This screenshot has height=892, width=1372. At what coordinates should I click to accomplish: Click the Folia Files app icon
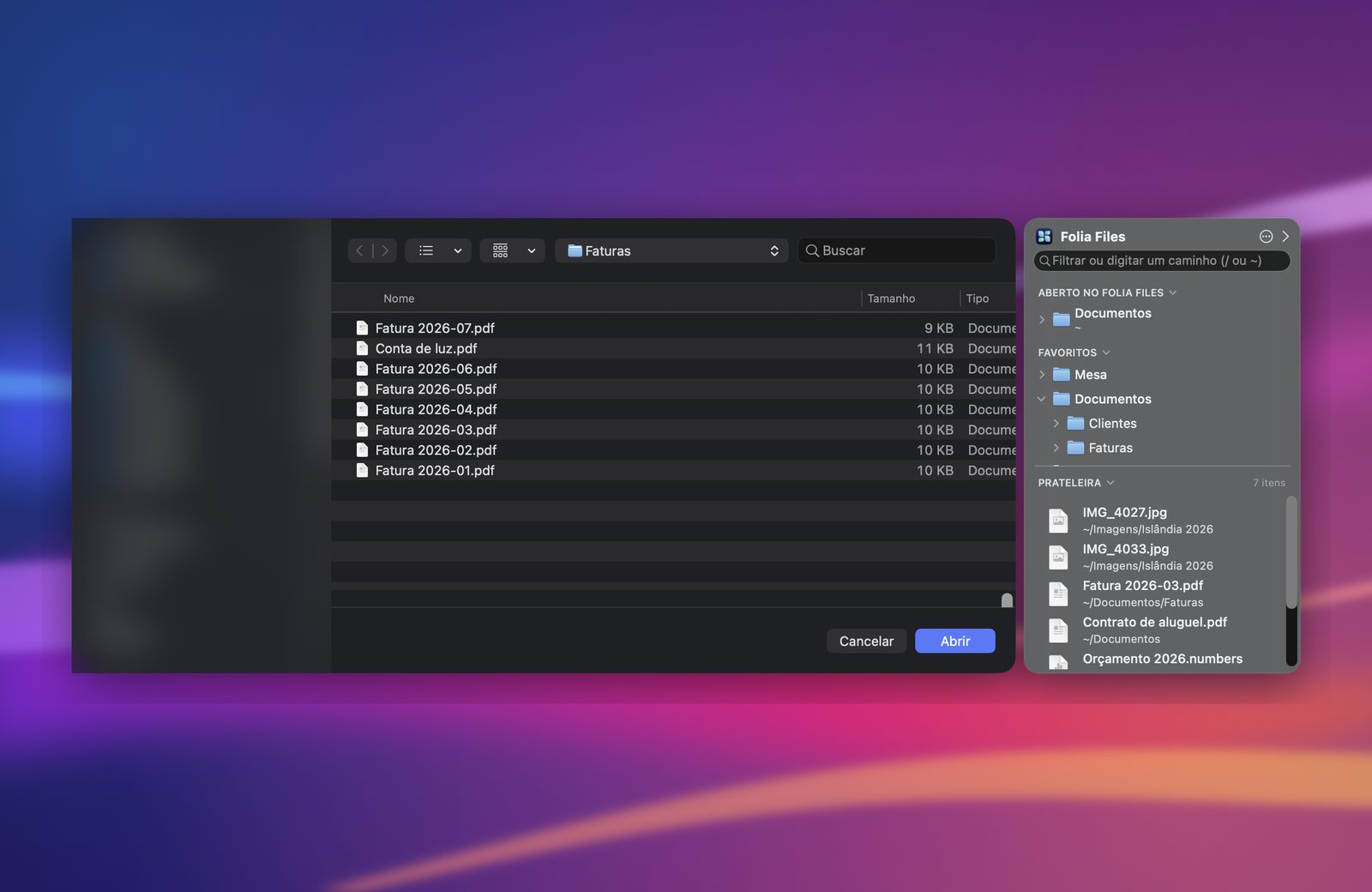tap(1044, 237)
